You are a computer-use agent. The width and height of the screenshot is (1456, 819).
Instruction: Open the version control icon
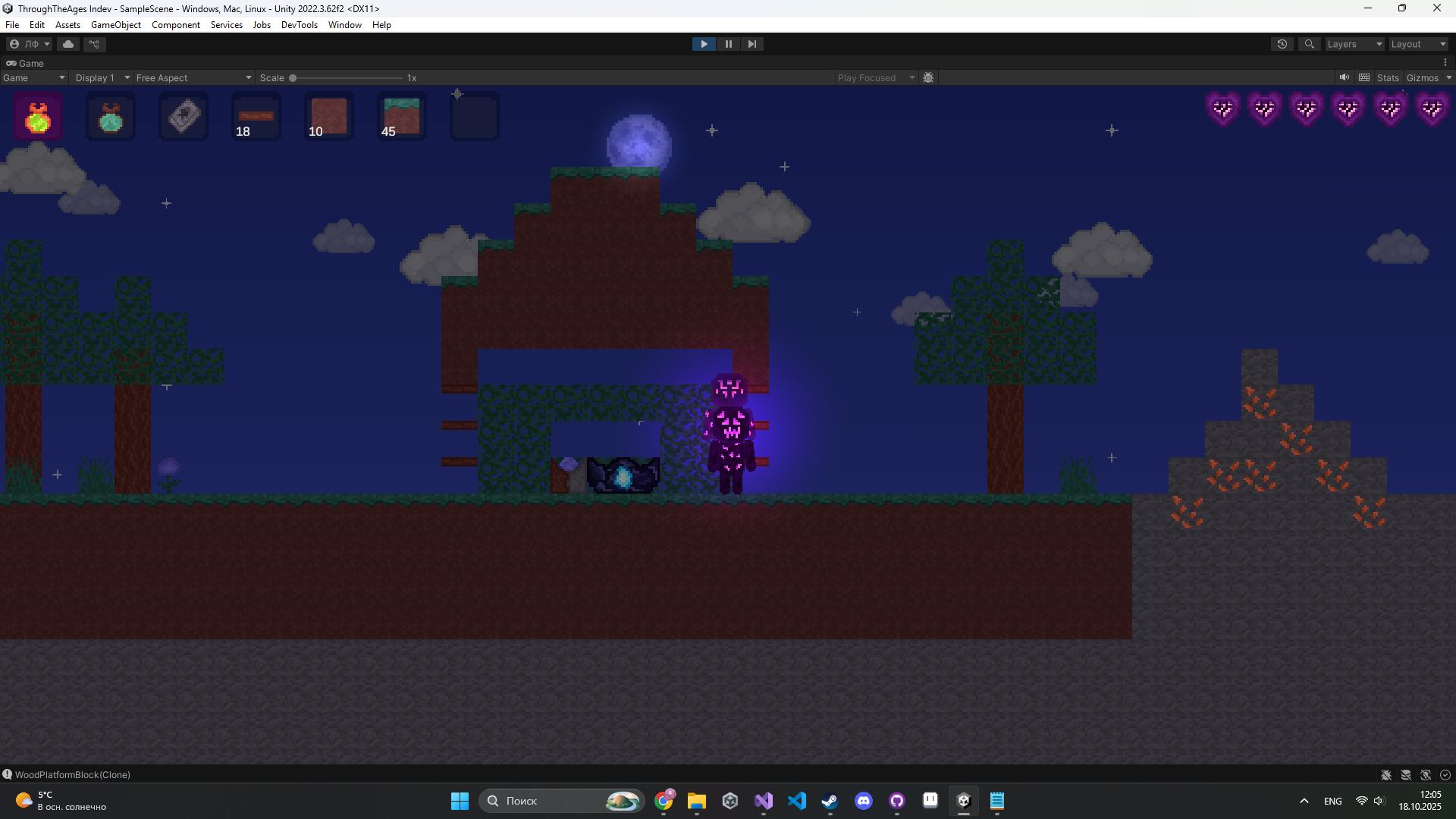pos(95,44)
